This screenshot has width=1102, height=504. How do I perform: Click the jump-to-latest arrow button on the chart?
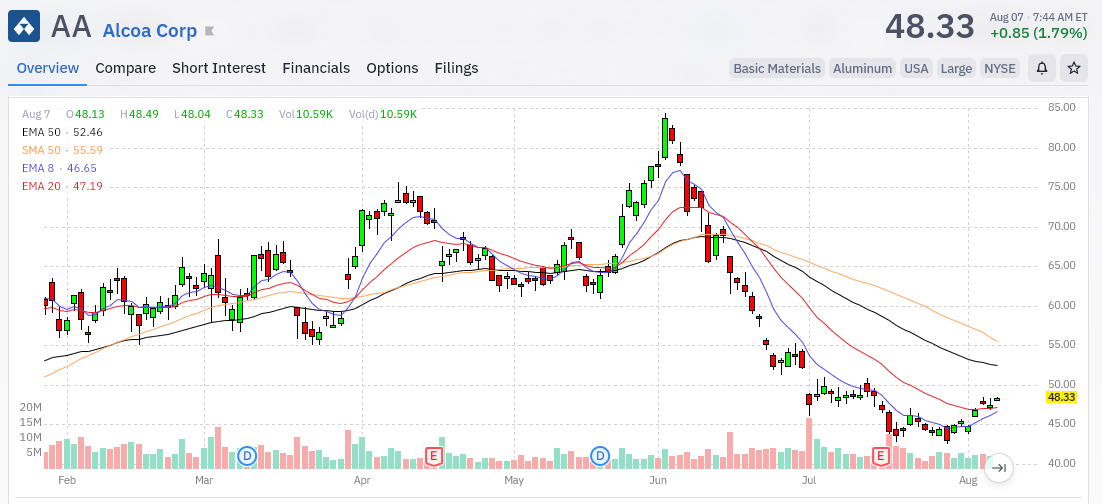click(x=999, y=468)
